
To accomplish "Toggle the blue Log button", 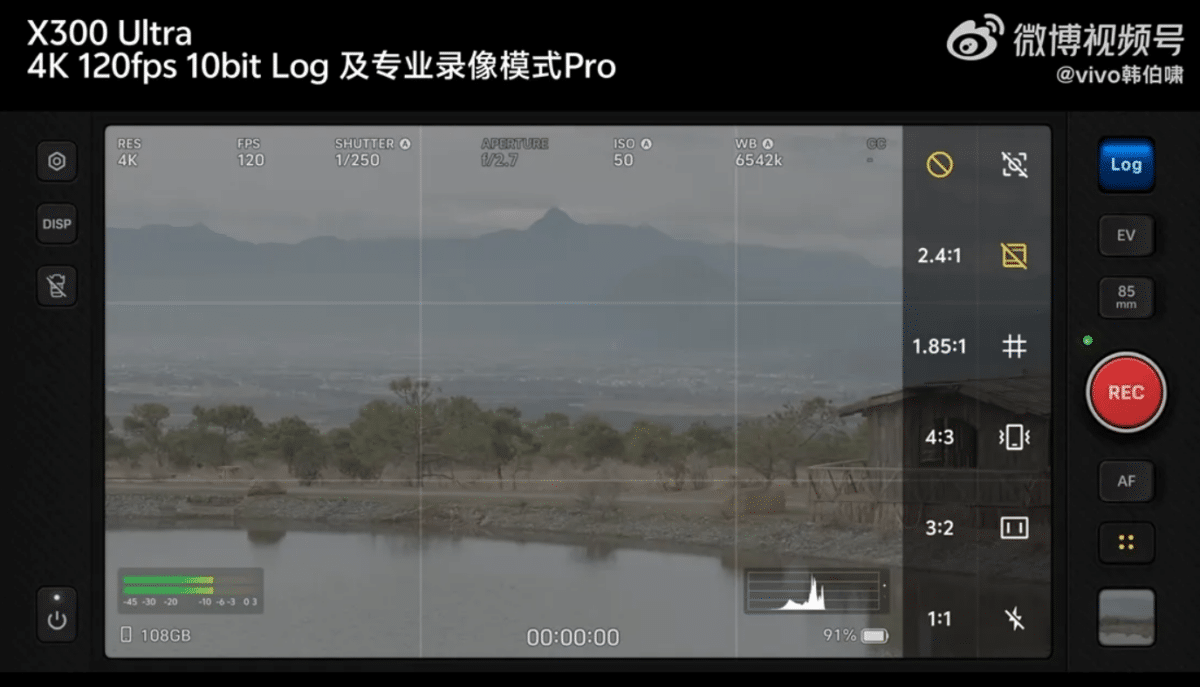I will click(1126, 165).
